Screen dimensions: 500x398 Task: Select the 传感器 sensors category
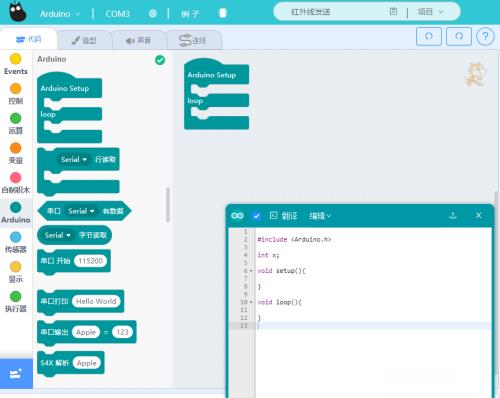pyautogui.click(x=16, y=242)
